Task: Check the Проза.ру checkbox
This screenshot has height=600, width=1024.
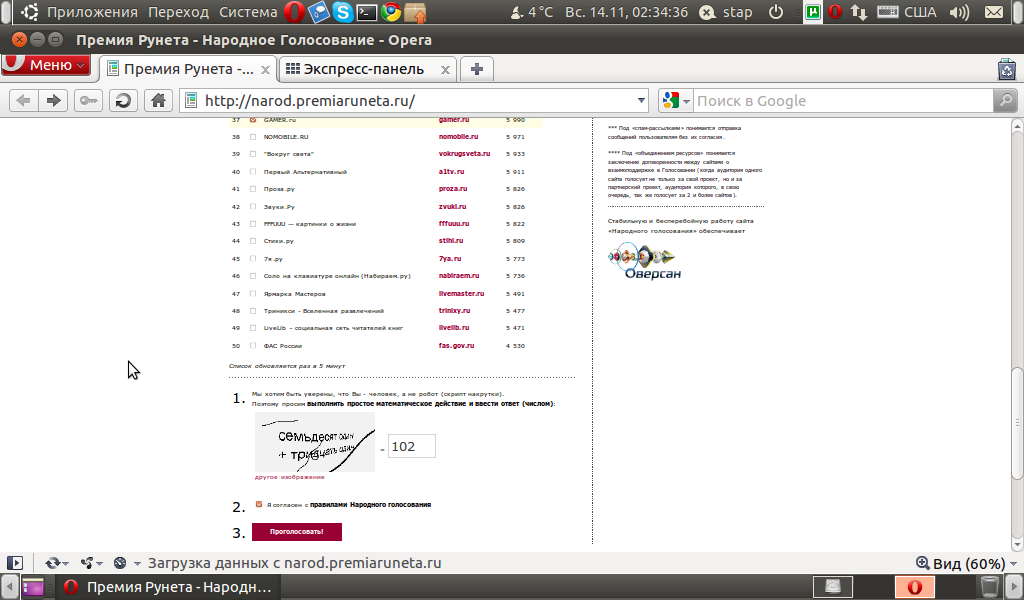Action: [x=253, y=189]
